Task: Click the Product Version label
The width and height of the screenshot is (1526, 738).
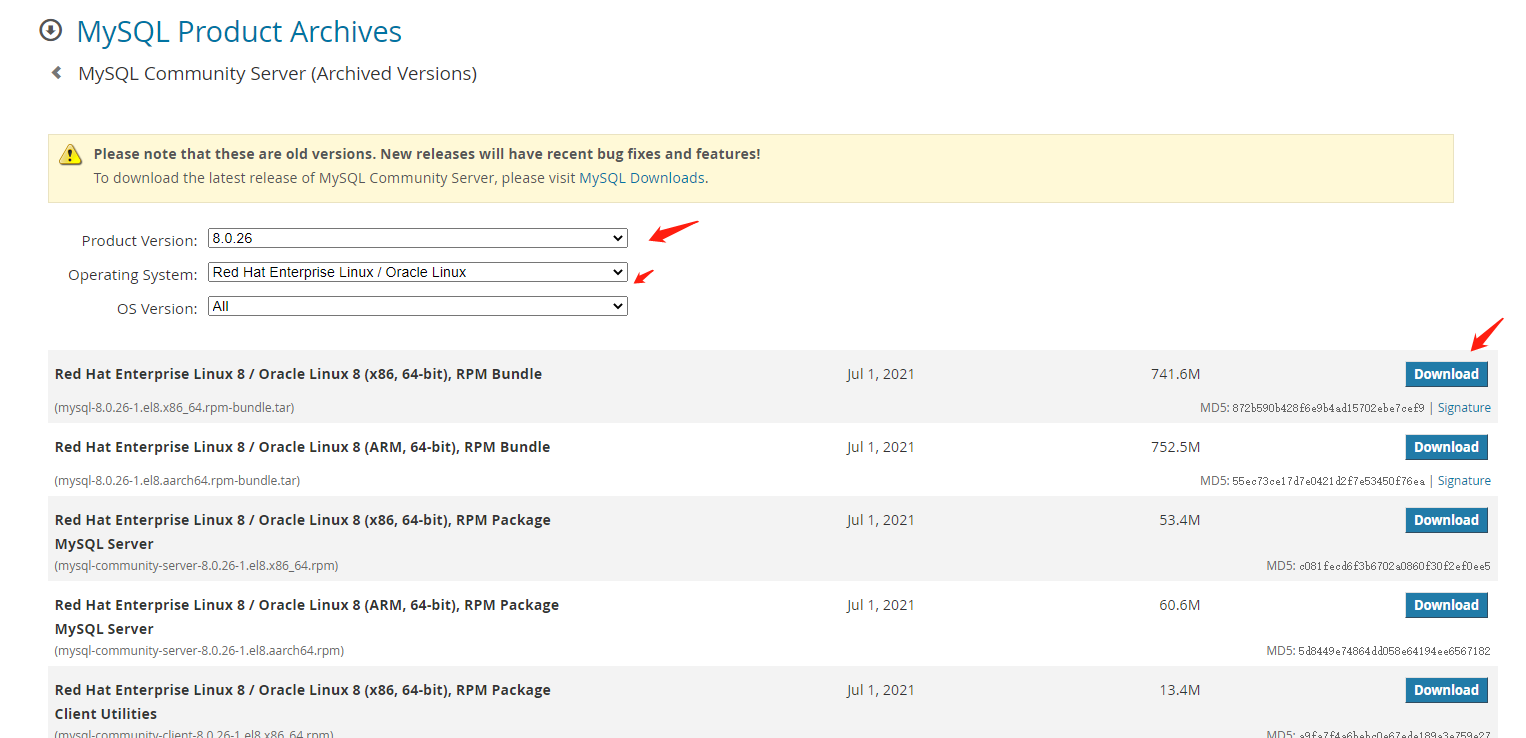Action: [140, 240]
